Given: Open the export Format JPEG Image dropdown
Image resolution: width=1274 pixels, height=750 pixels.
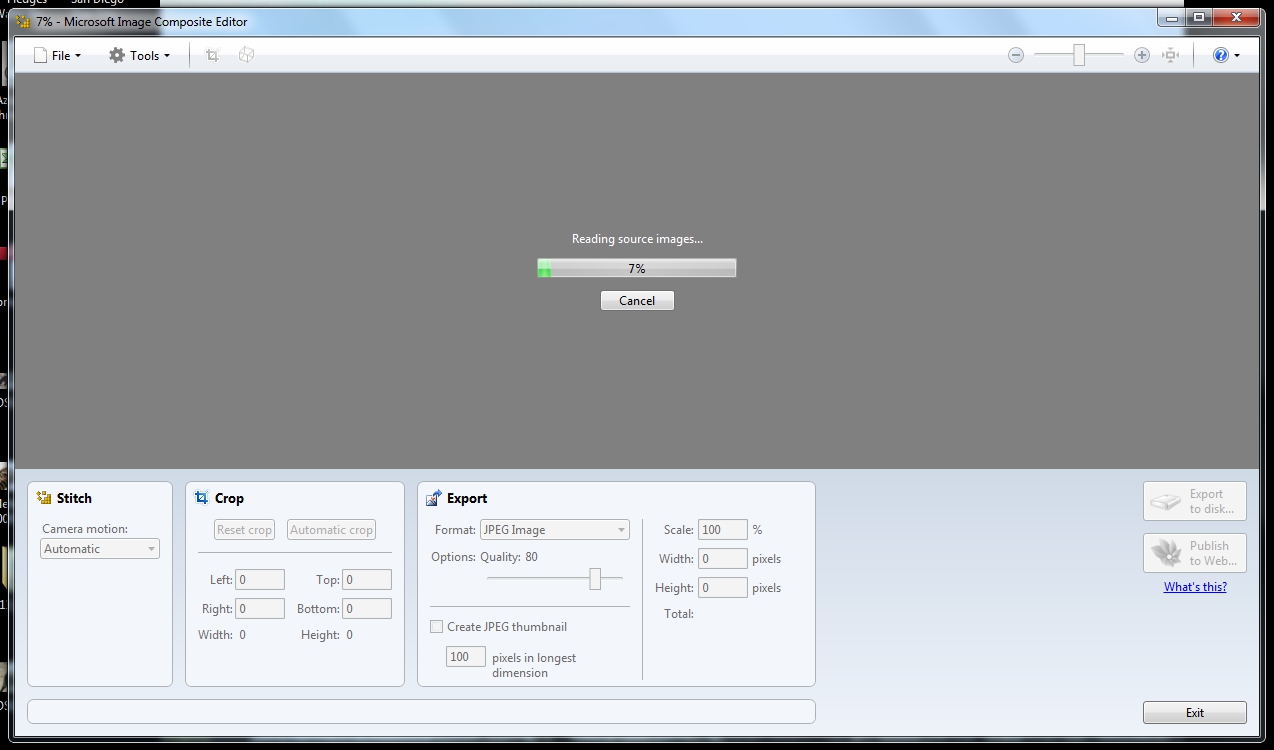Looking at the screenshot, I should click(x=554, y=530).
